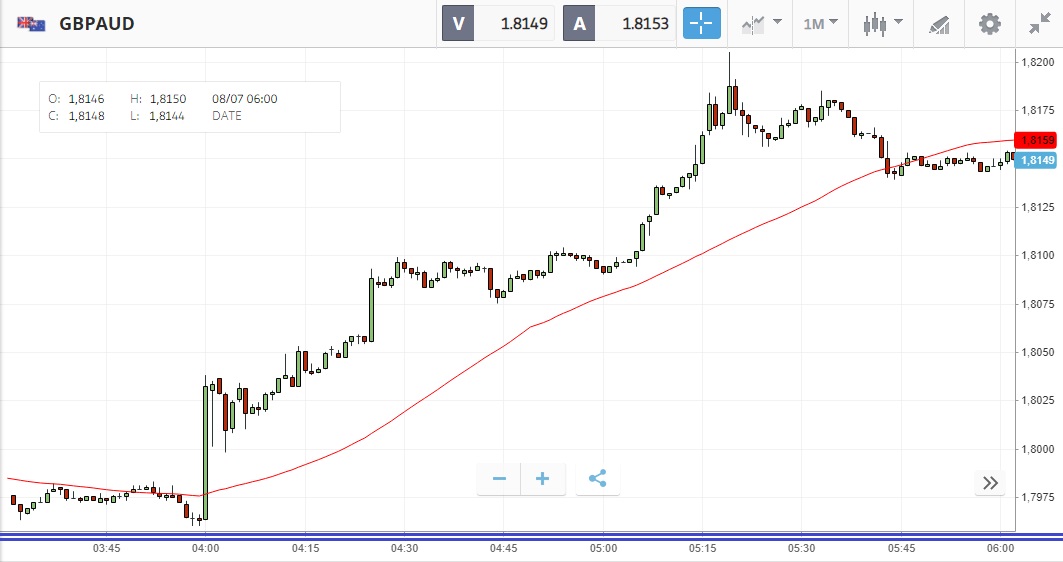Screen dimensions: 1063x562
Task: Zoom in with the plus button
Action: click(543, 479)
